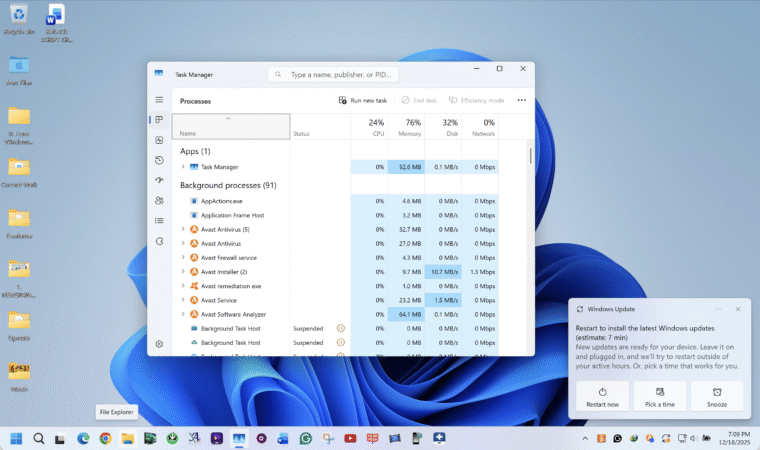Click Pick a time in update notification
Screen dimensions: 760x450
(660, 397)
